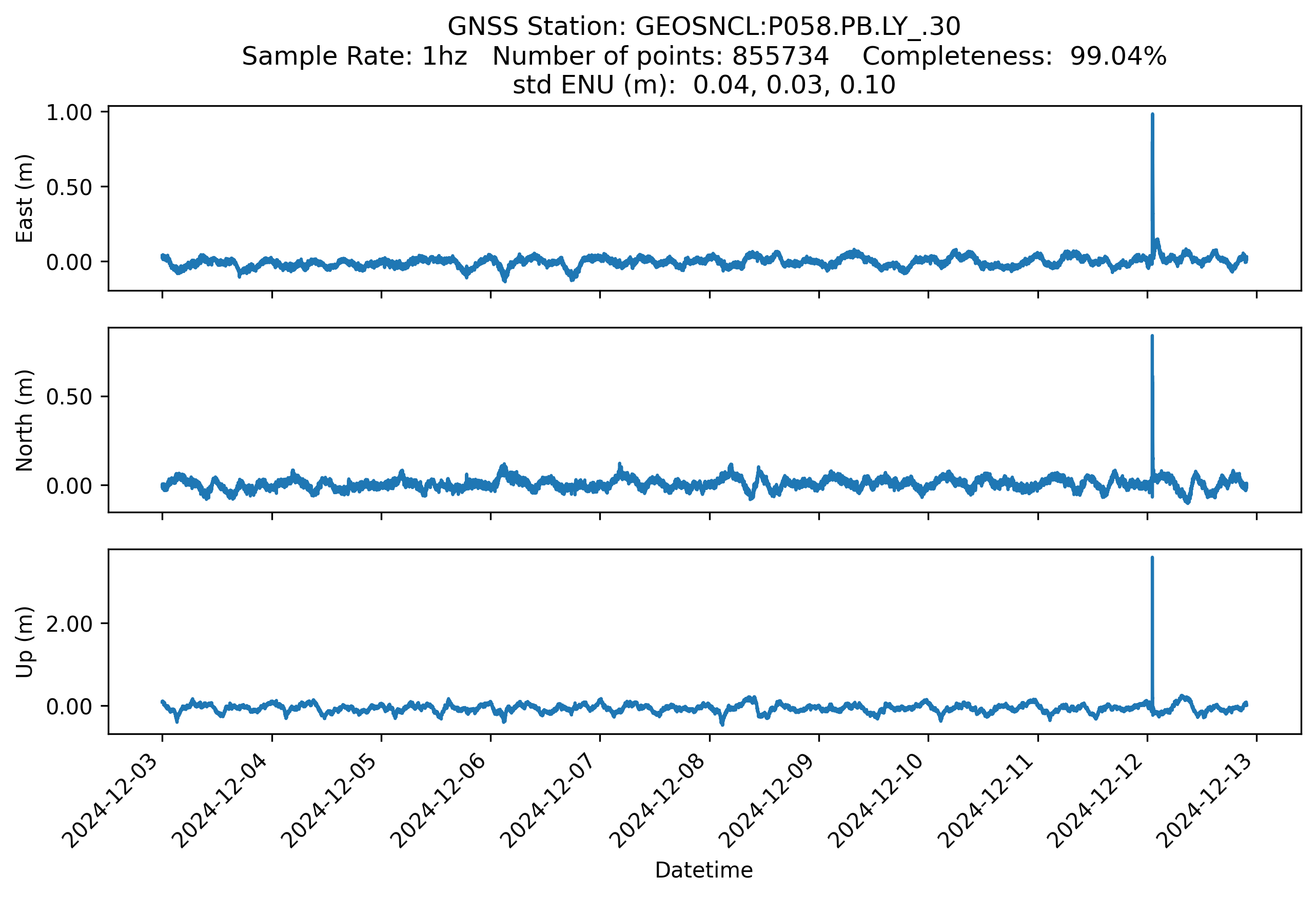Click the GNSS Station title line
This screenshot has height=897, width=1316.
tap(704, 27)
